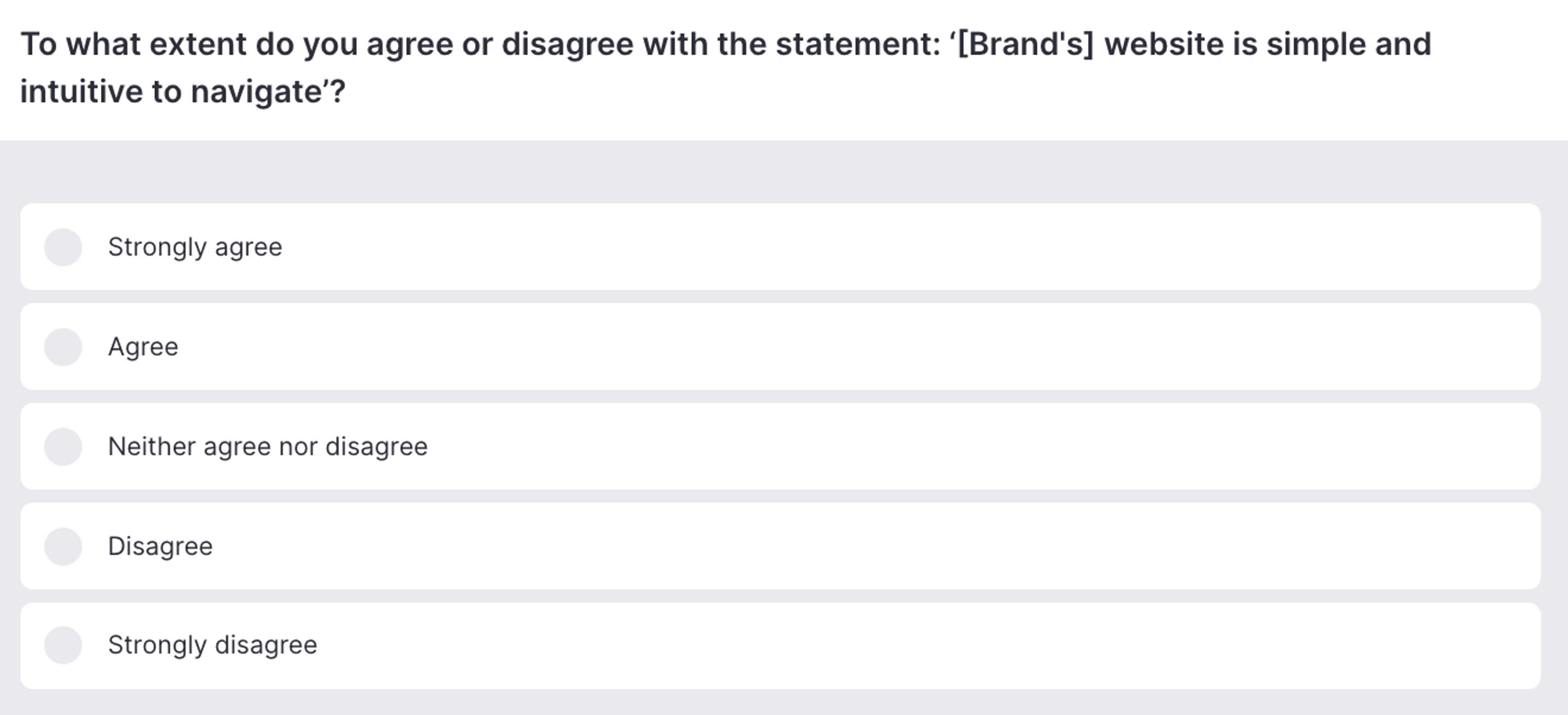This screenshot has width=1568, height=715.
Task: Click empty space in 'Strongly agree' card
Action: (x=913, y=247)
